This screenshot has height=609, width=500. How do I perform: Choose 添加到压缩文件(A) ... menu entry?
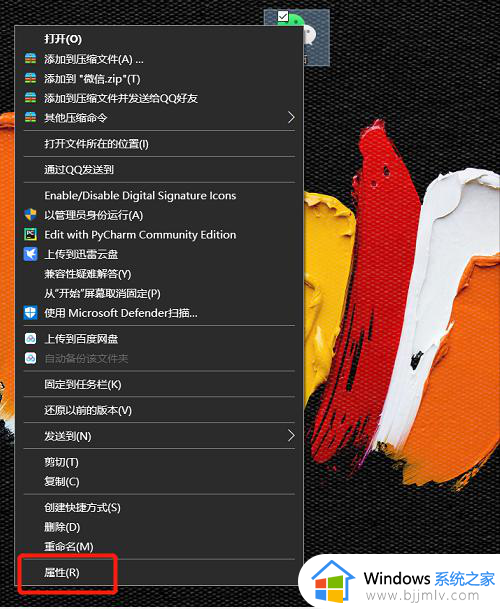159,59
